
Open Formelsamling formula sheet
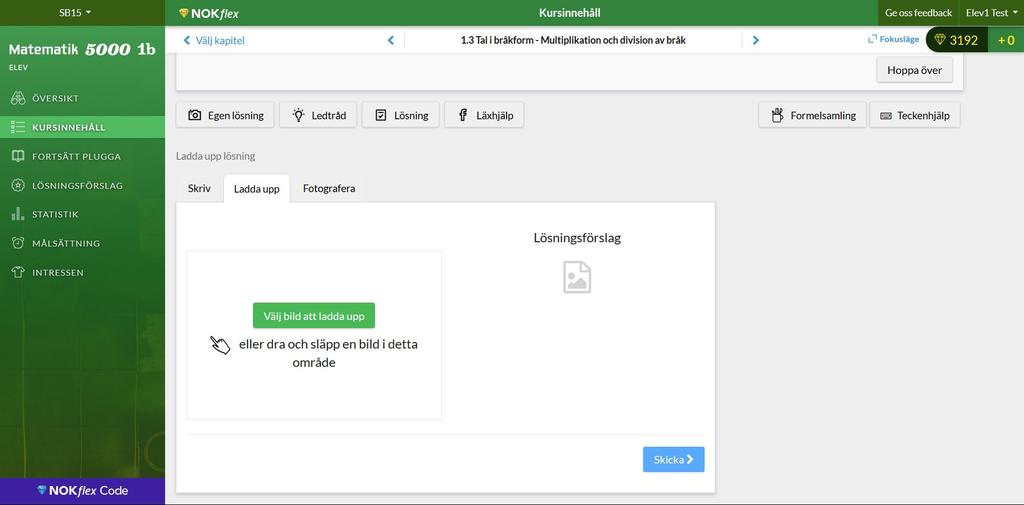(x=812, y=115)
